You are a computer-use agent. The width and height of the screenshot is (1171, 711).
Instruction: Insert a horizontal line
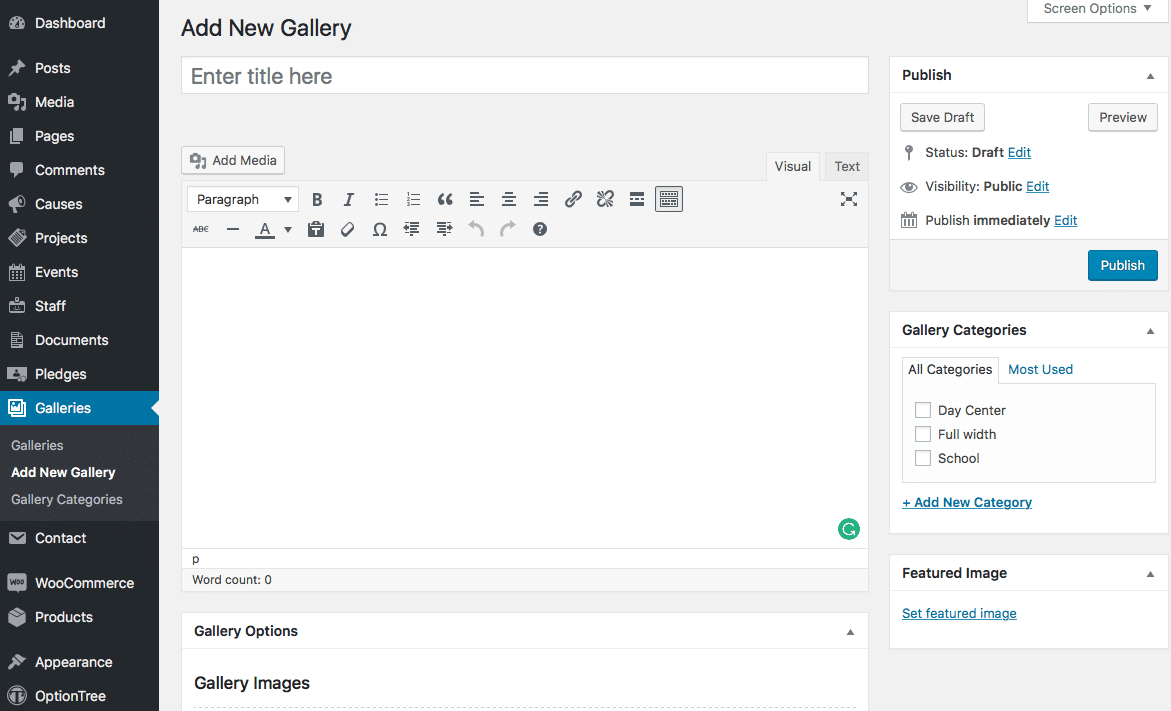click(x=233, y=229)
